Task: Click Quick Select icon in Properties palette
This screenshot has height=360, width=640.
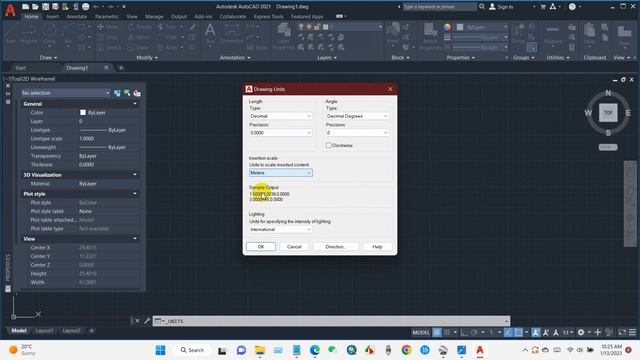Action: (x=137, y=93)
